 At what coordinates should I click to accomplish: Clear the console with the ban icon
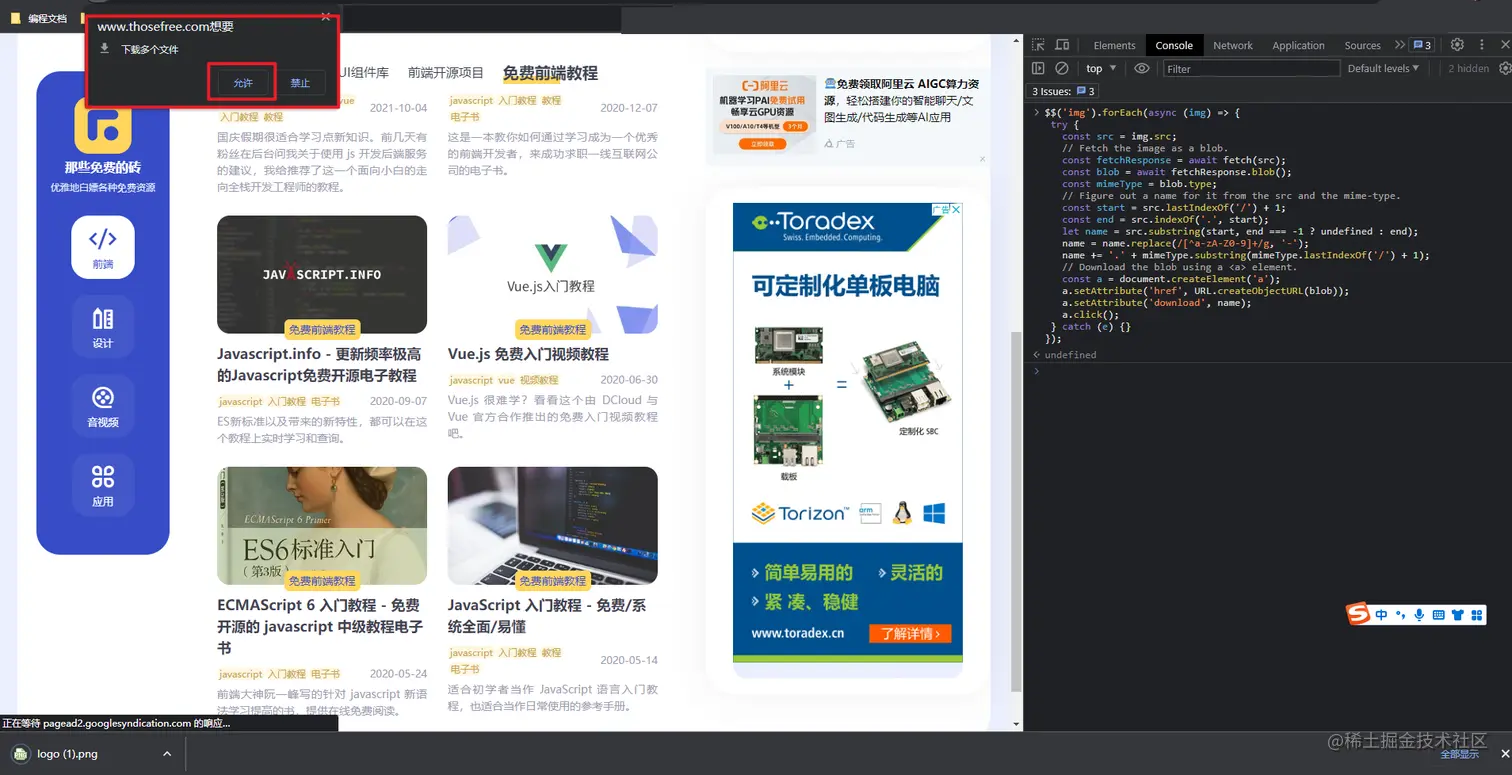coord(1062,68)
